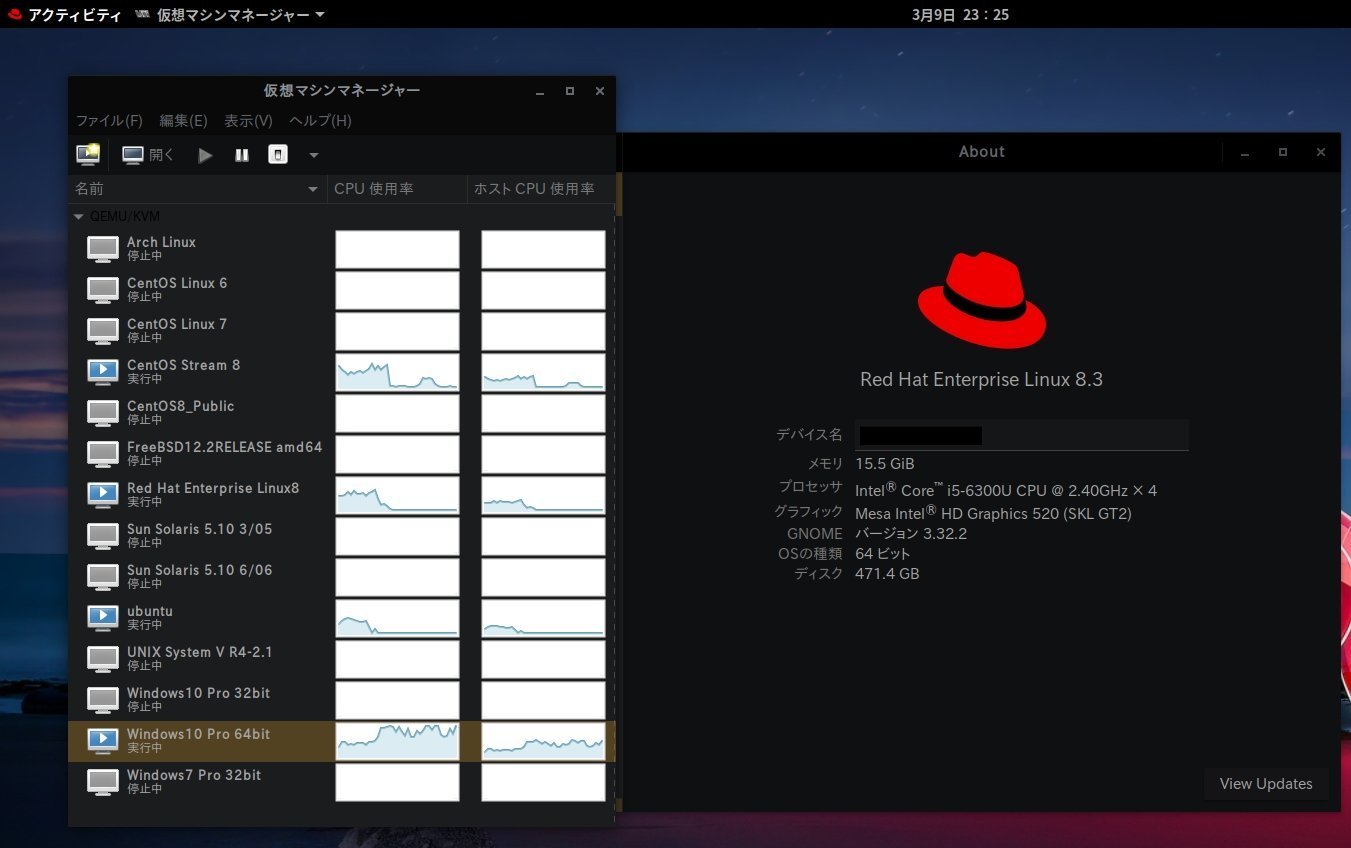Click CentOS Stream 8 host CPU graph
Image resolution: width=1351 pixels, height=848 pixels.
coord(543,372)
